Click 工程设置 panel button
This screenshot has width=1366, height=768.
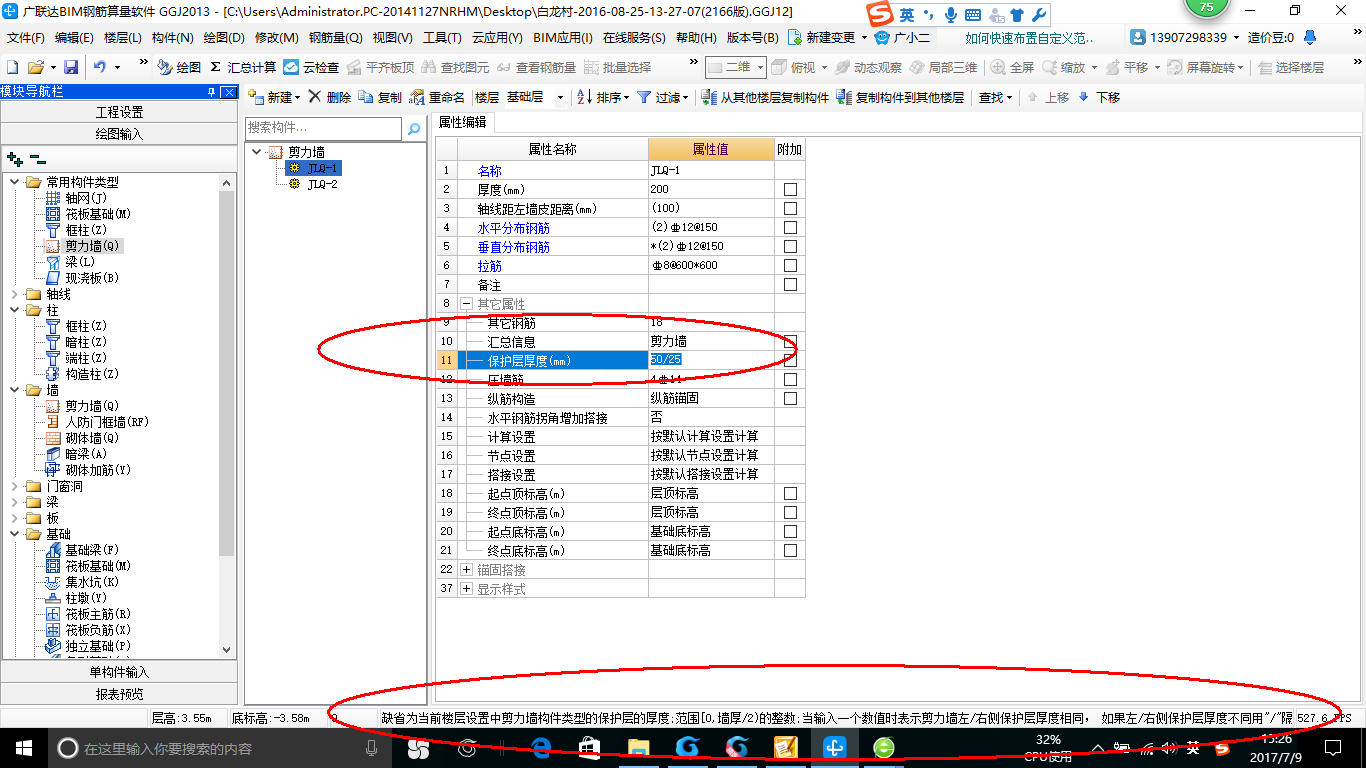click(x=119, y=112)
